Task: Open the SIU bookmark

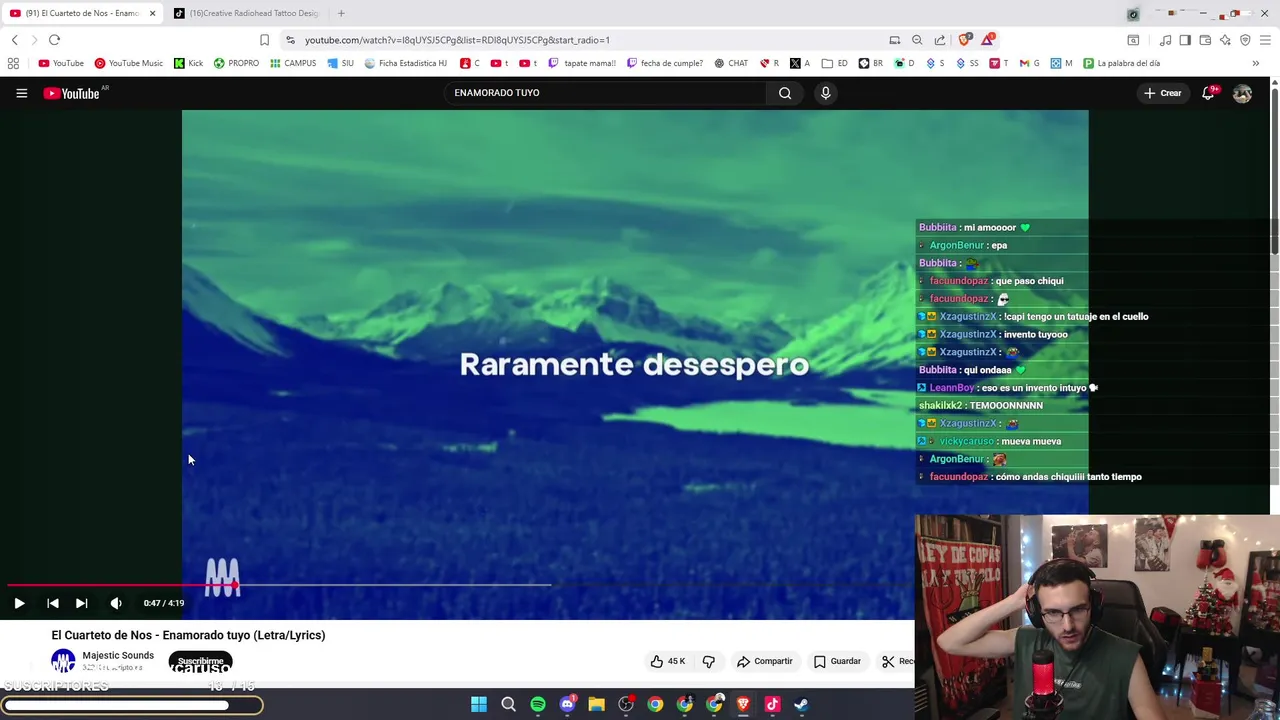Action: click(340, 63)
